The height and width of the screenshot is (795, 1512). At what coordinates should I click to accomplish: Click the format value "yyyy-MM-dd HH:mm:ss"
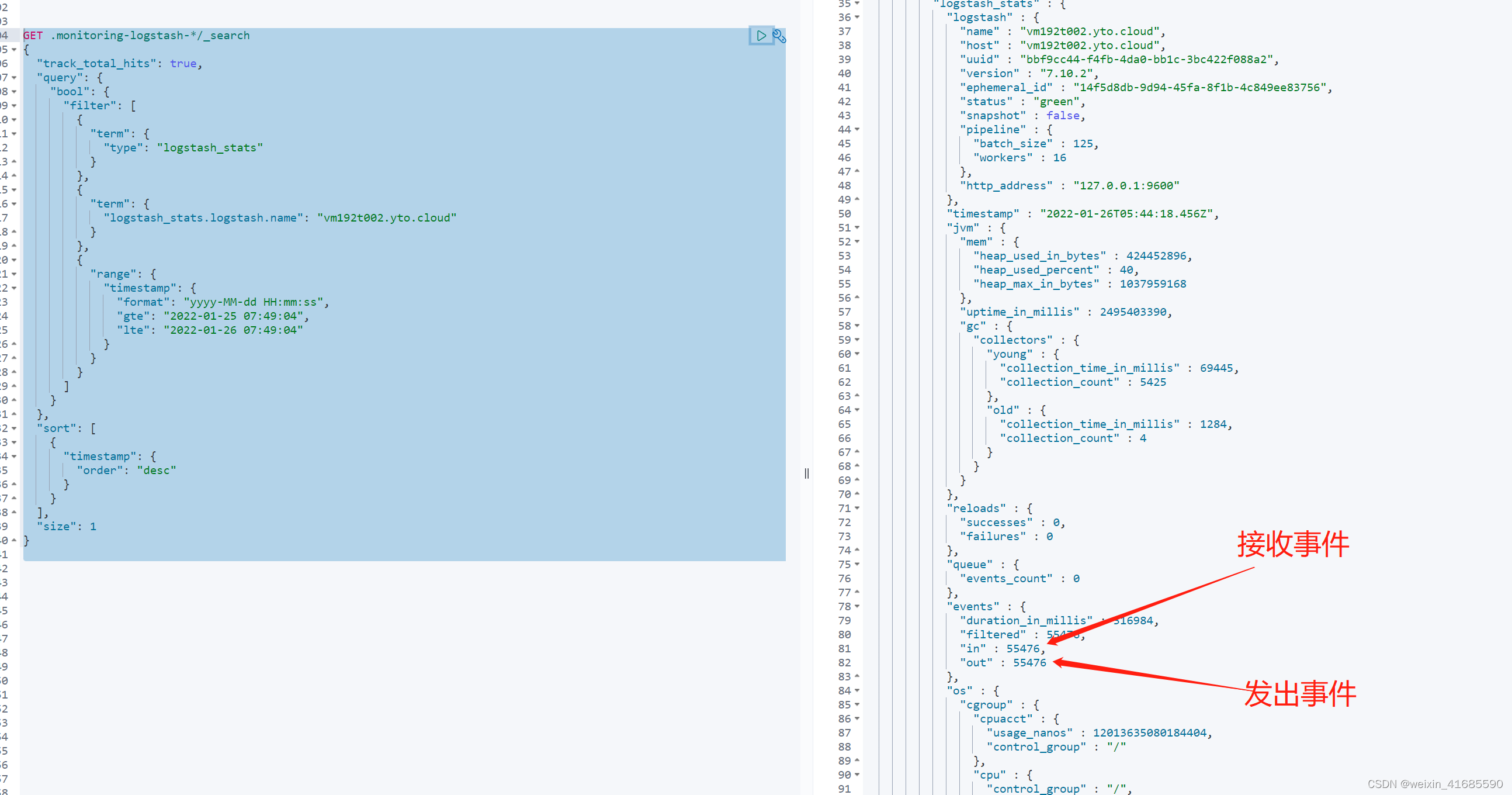[x=253, y=302]
